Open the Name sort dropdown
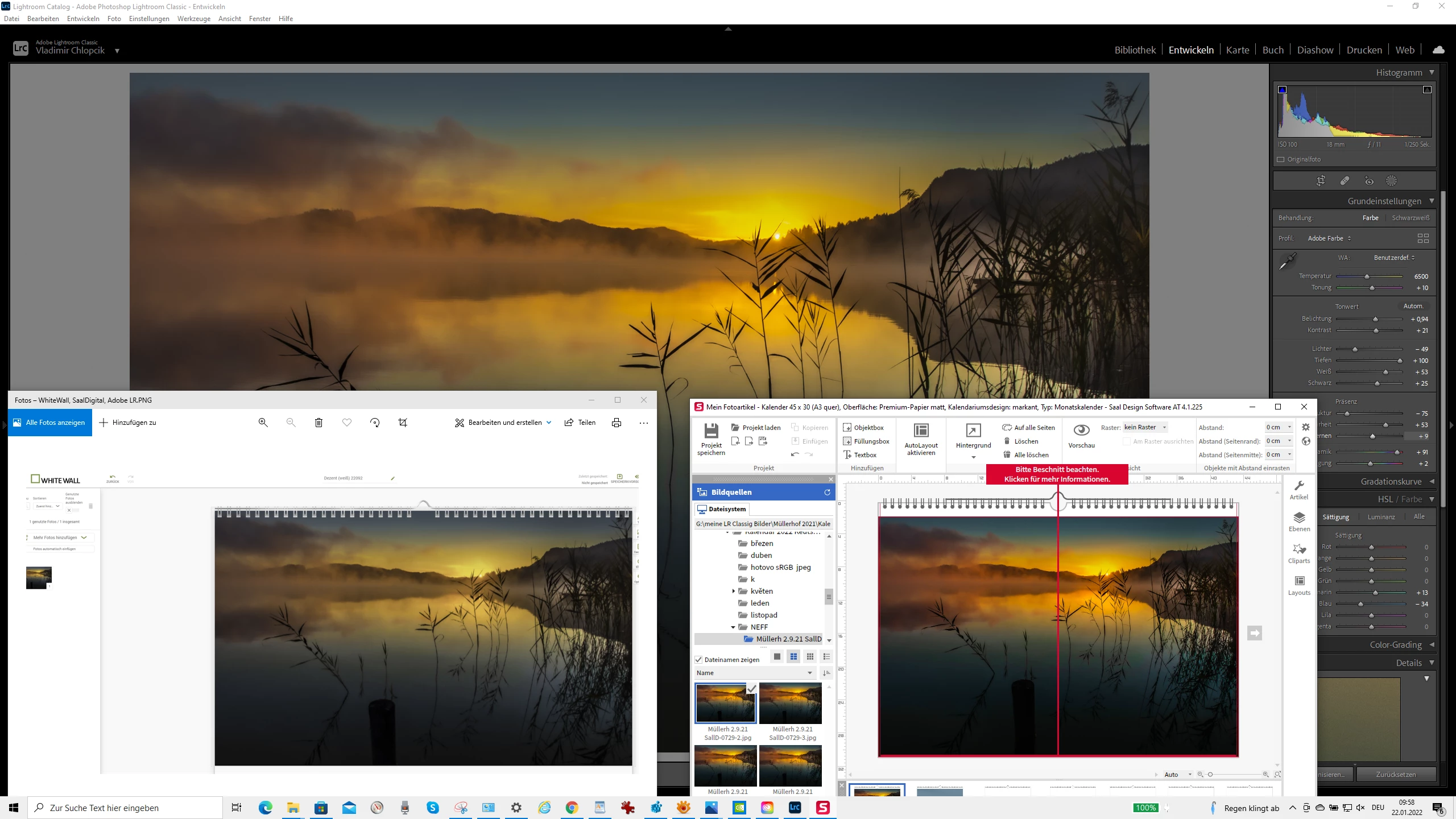 [755, 673]
